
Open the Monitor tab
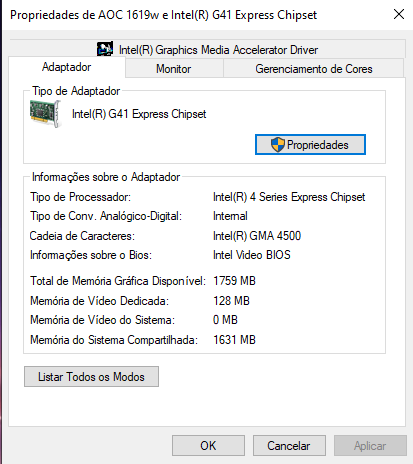coord(174,69)
